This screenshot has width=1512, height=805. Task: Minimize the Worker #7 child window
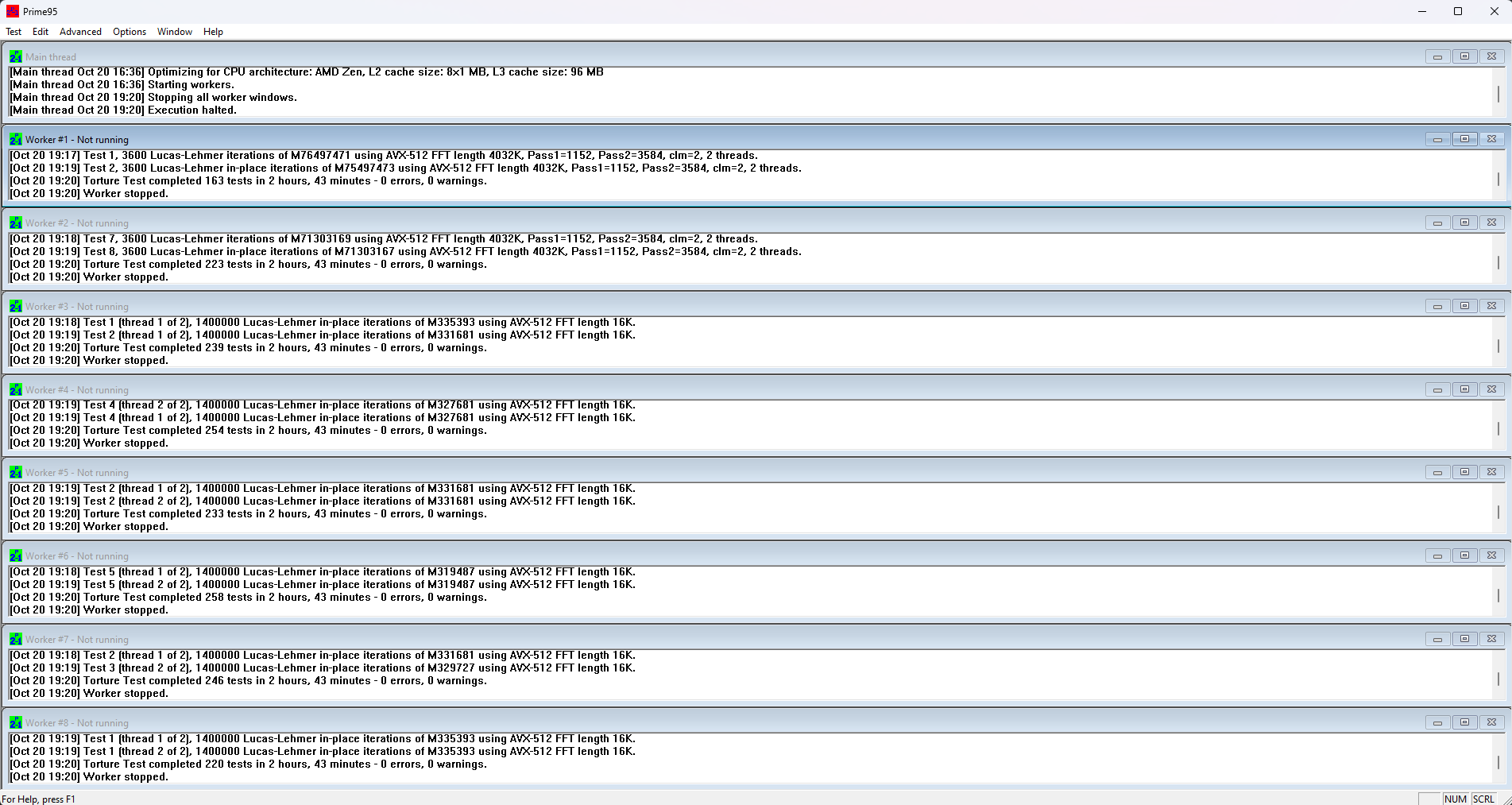point(1437,639)
